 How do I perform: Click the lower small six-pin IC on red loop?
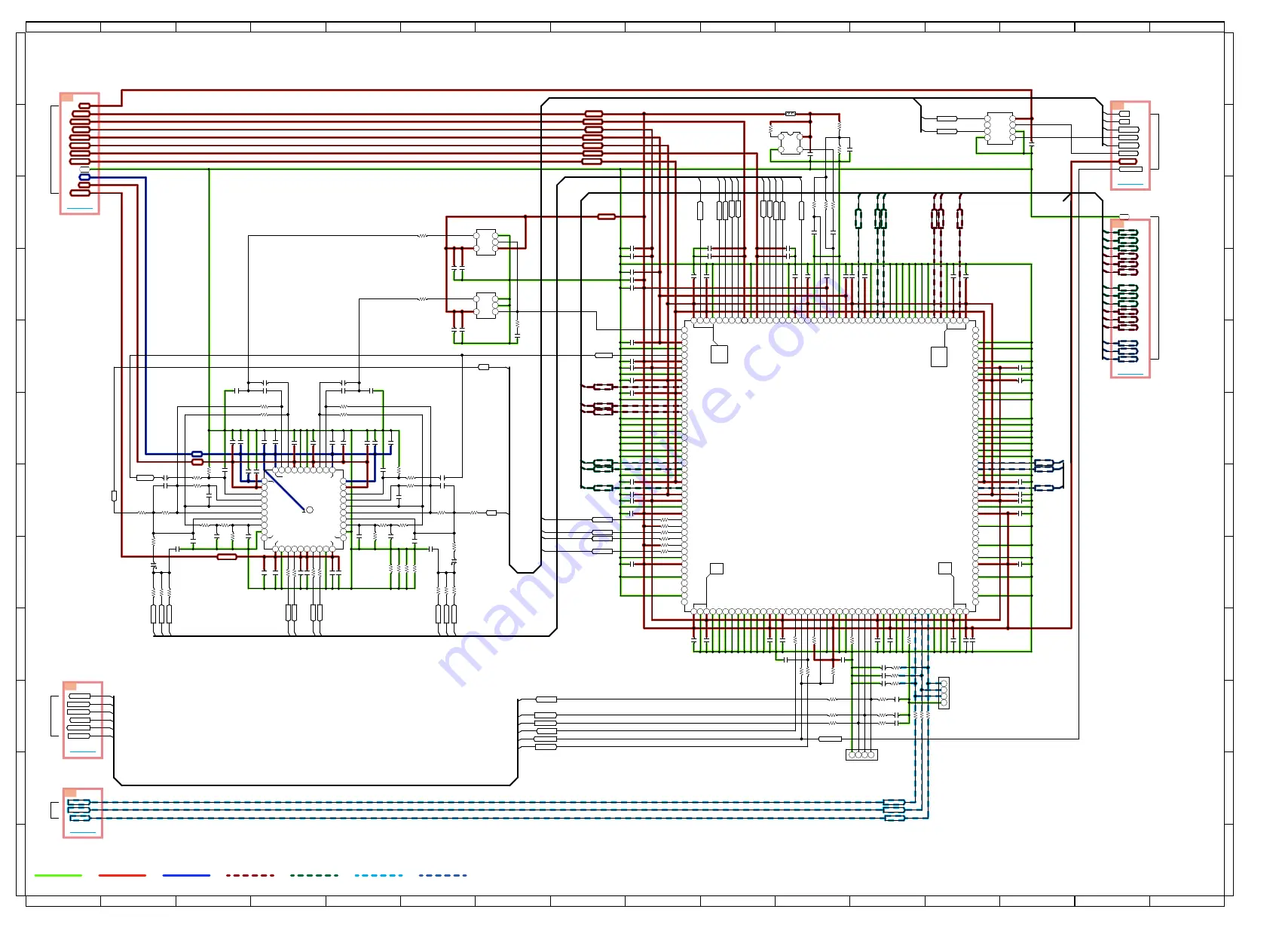485,305
